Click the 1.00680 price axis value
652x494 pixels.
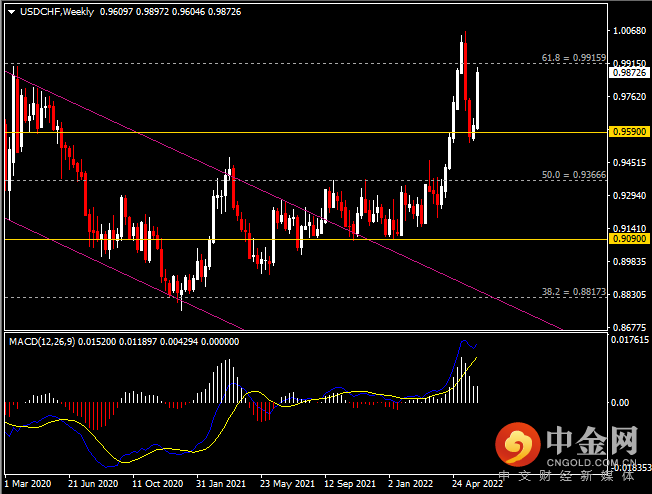coord(630,31)
